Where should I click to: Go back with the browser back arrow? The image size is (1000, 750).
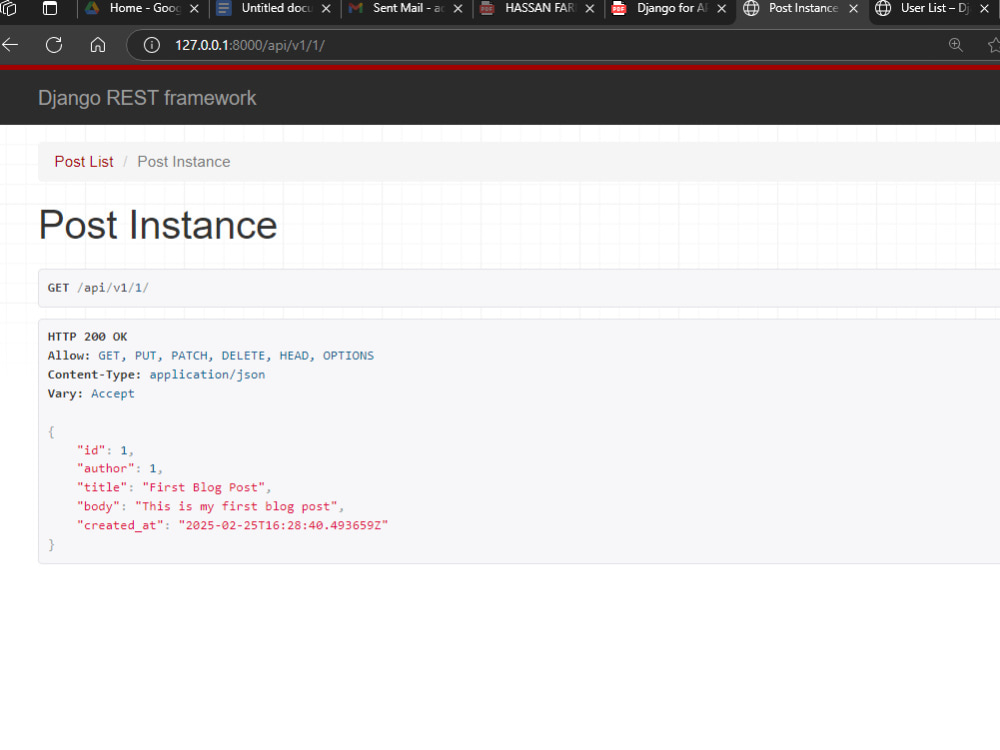point(10,45)
